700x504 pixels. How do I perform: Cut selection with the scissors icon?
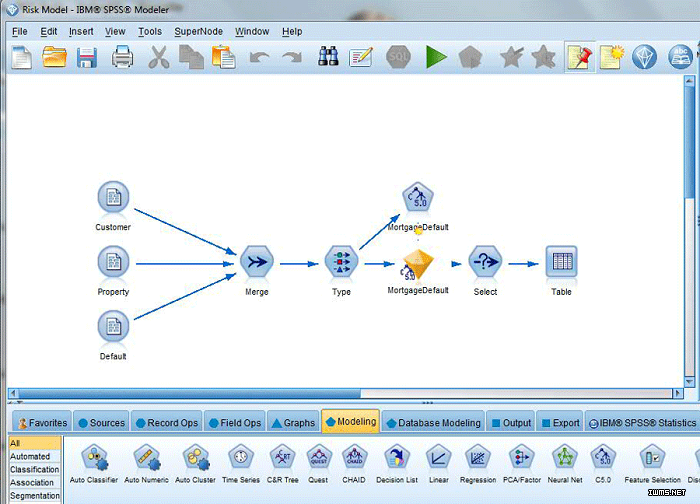point(158,57)
